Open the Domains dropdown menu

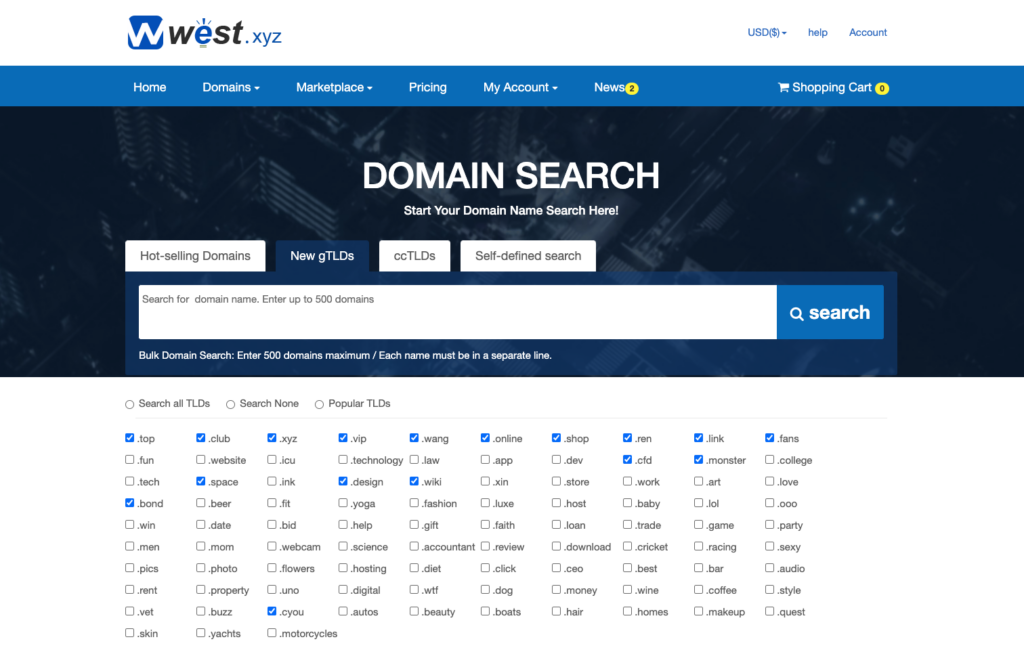[x=230, y=88]
